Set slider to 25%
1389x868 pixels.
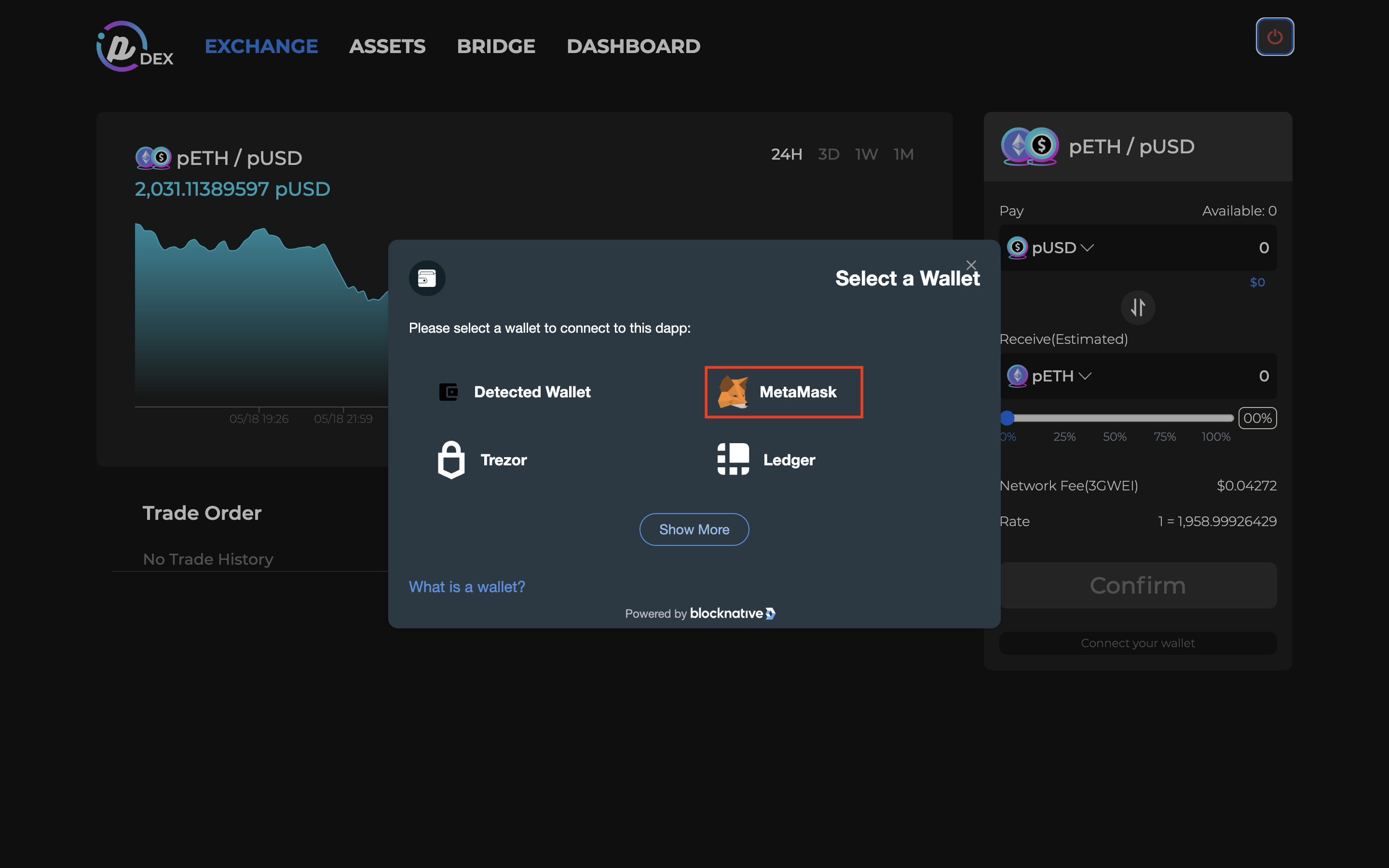[1064, 437]
